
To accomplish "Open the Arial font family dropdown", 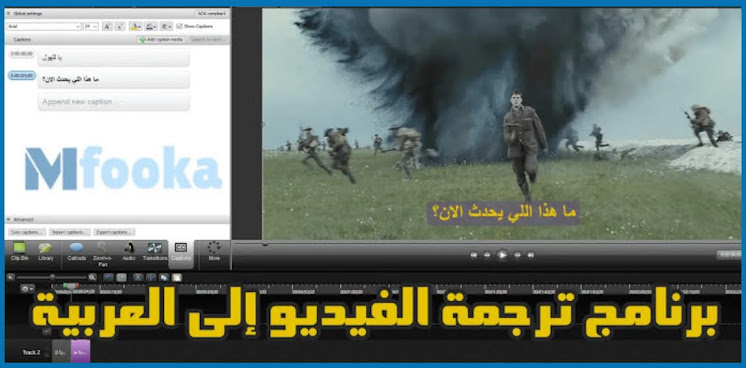I will pyautogui.click(x=44, y=27).
